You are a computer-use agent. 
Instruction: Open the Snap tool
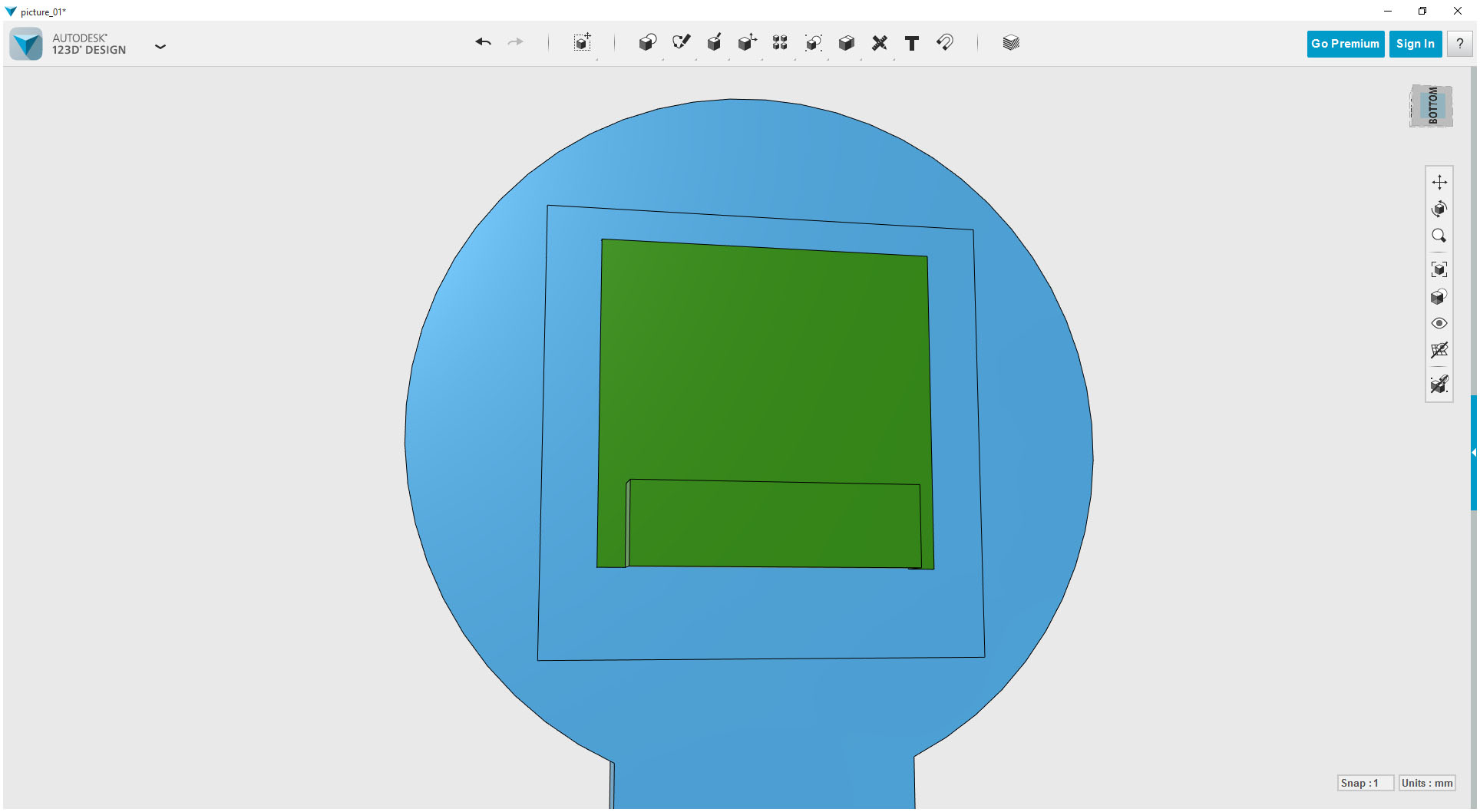[945, 43]
